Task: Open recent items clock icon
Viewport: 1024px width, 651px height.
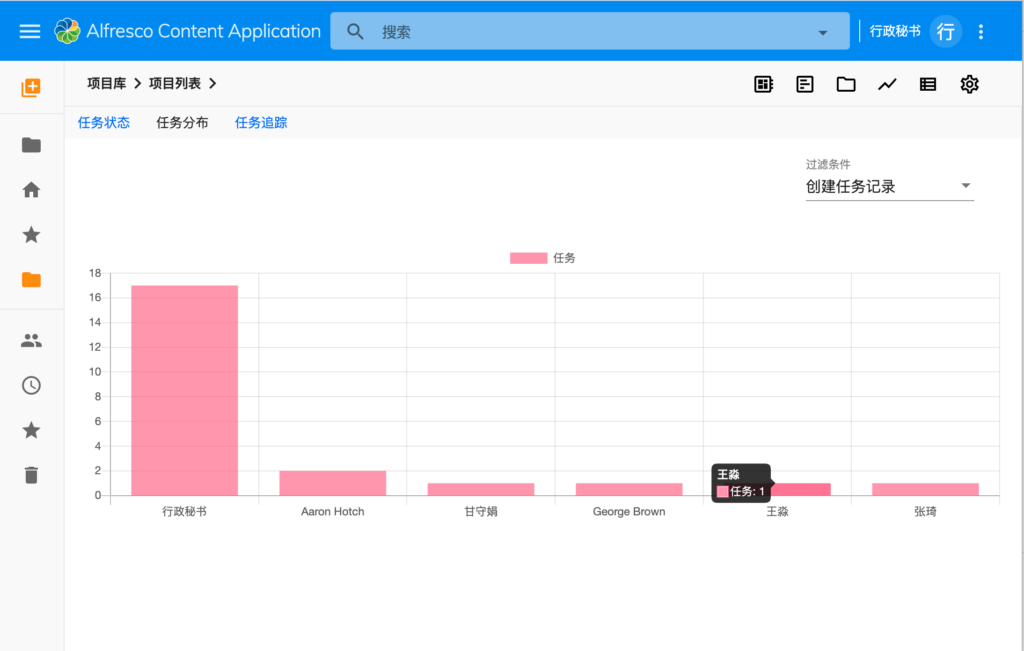Action: 31,385
